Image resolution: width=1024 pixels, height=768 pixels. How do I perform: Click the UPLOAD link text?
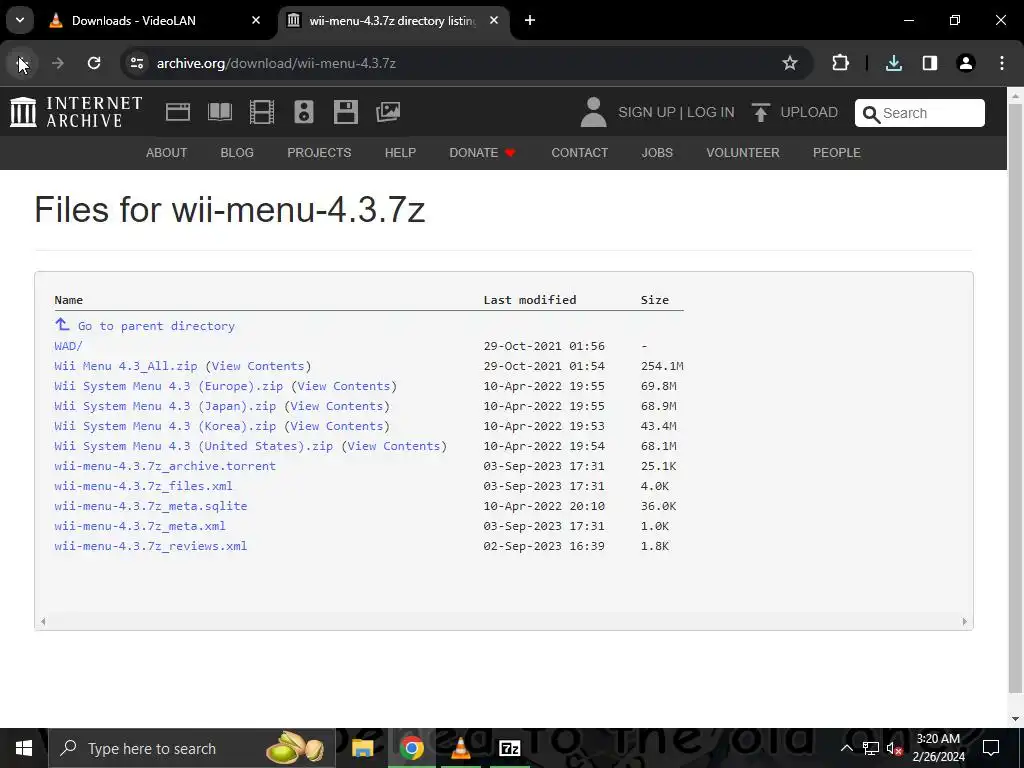coord(809,112)
